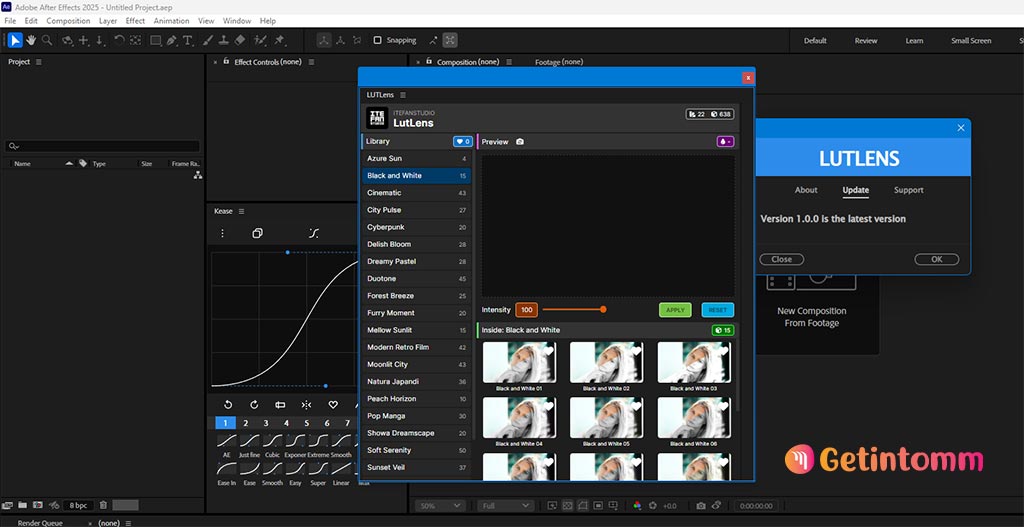Screen dimensions: 1024x527
Task: Open the Project panel menu
Action: click(39, 62)
